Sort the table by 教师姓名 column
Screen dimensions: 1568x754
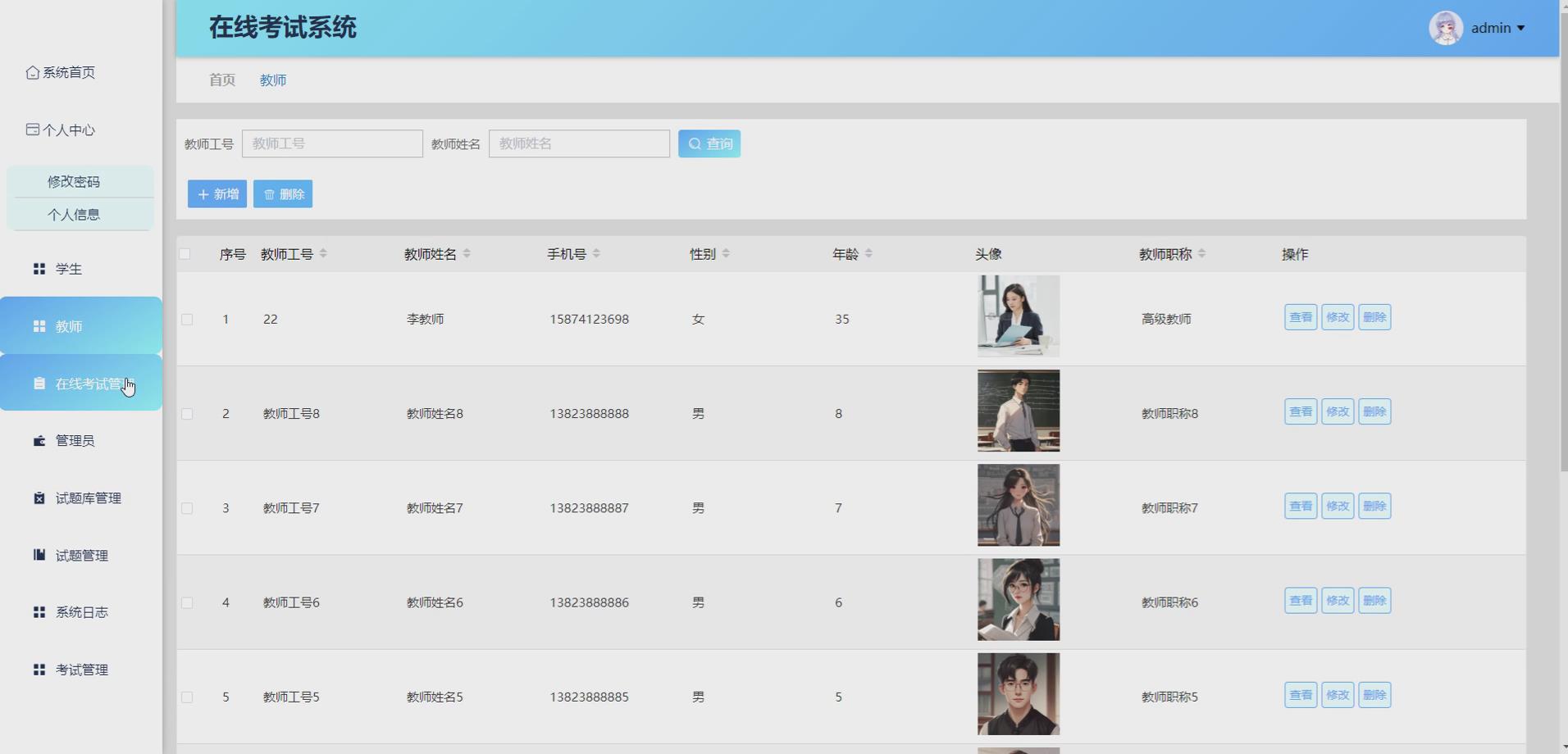tap(467, 254)
